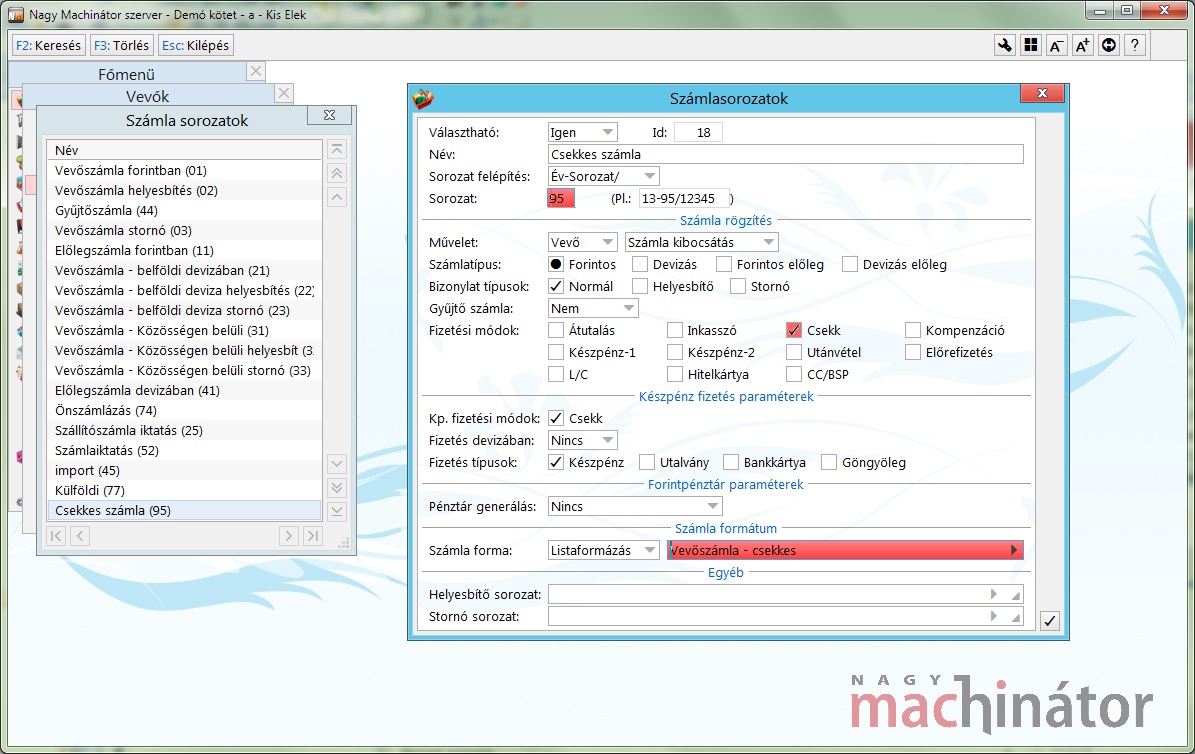
Task: Open lookup arrow of Vevőszámla - csekkes field
Action: tap(1014, 550)
